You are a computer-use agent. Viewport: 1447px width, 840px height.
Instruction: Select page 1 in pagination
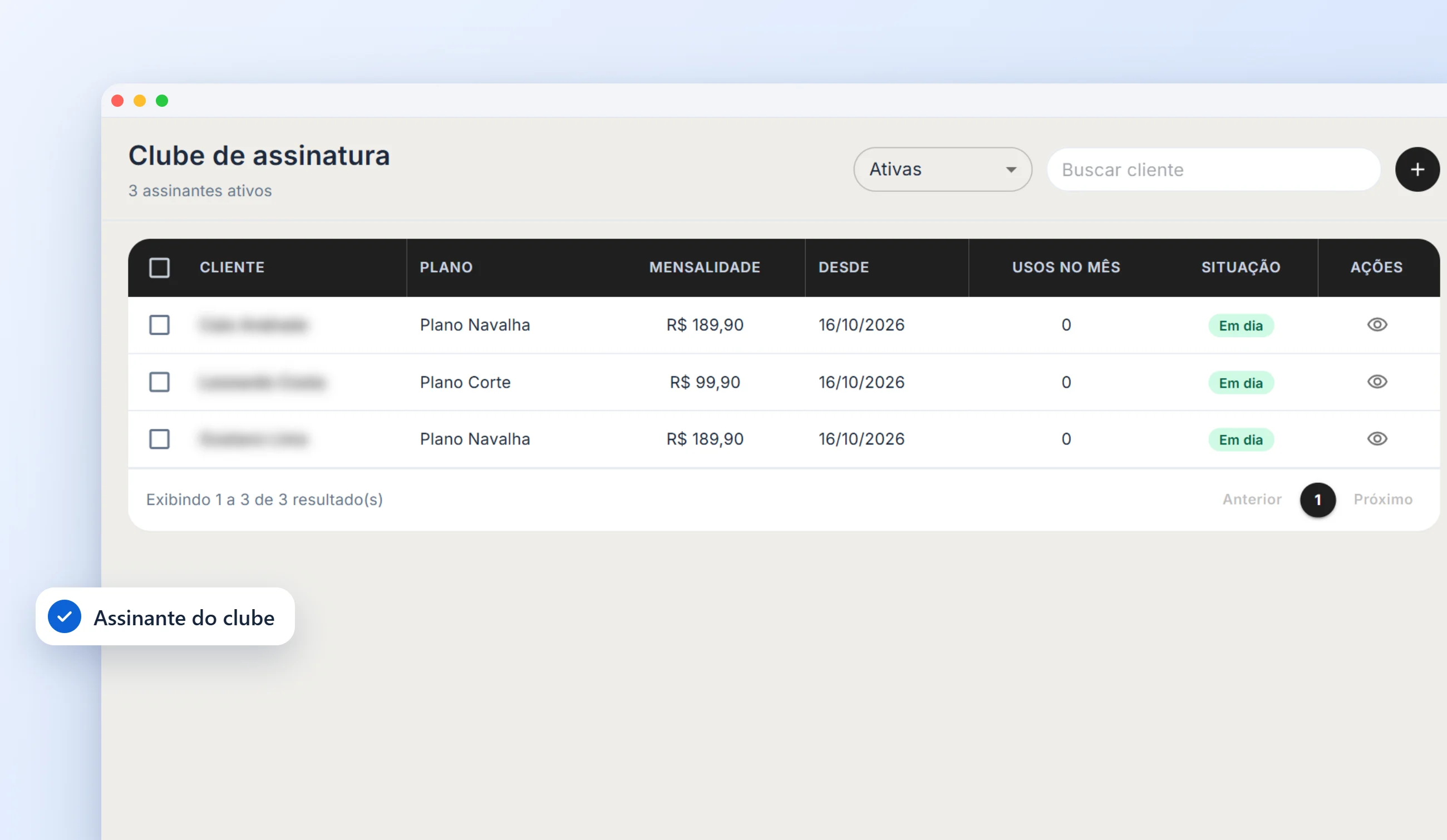click(x=1318, y=500)
